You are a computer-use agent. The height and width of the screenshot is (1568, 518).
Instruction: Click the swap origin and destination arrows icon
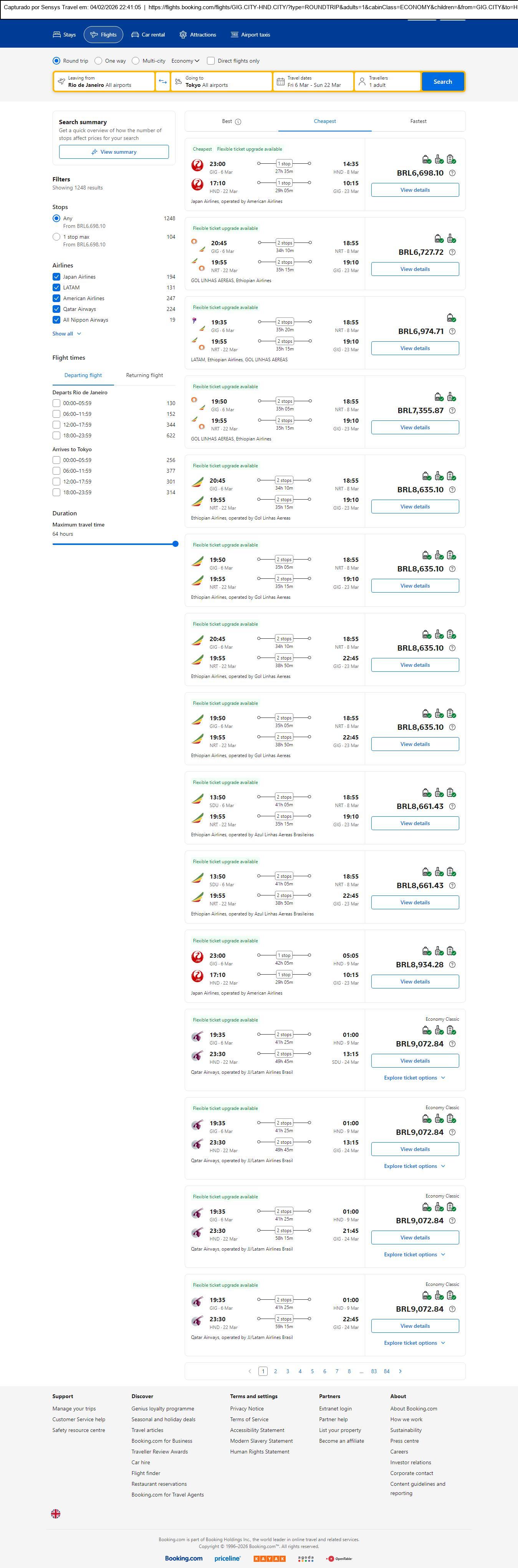click(x=162, y=81)
